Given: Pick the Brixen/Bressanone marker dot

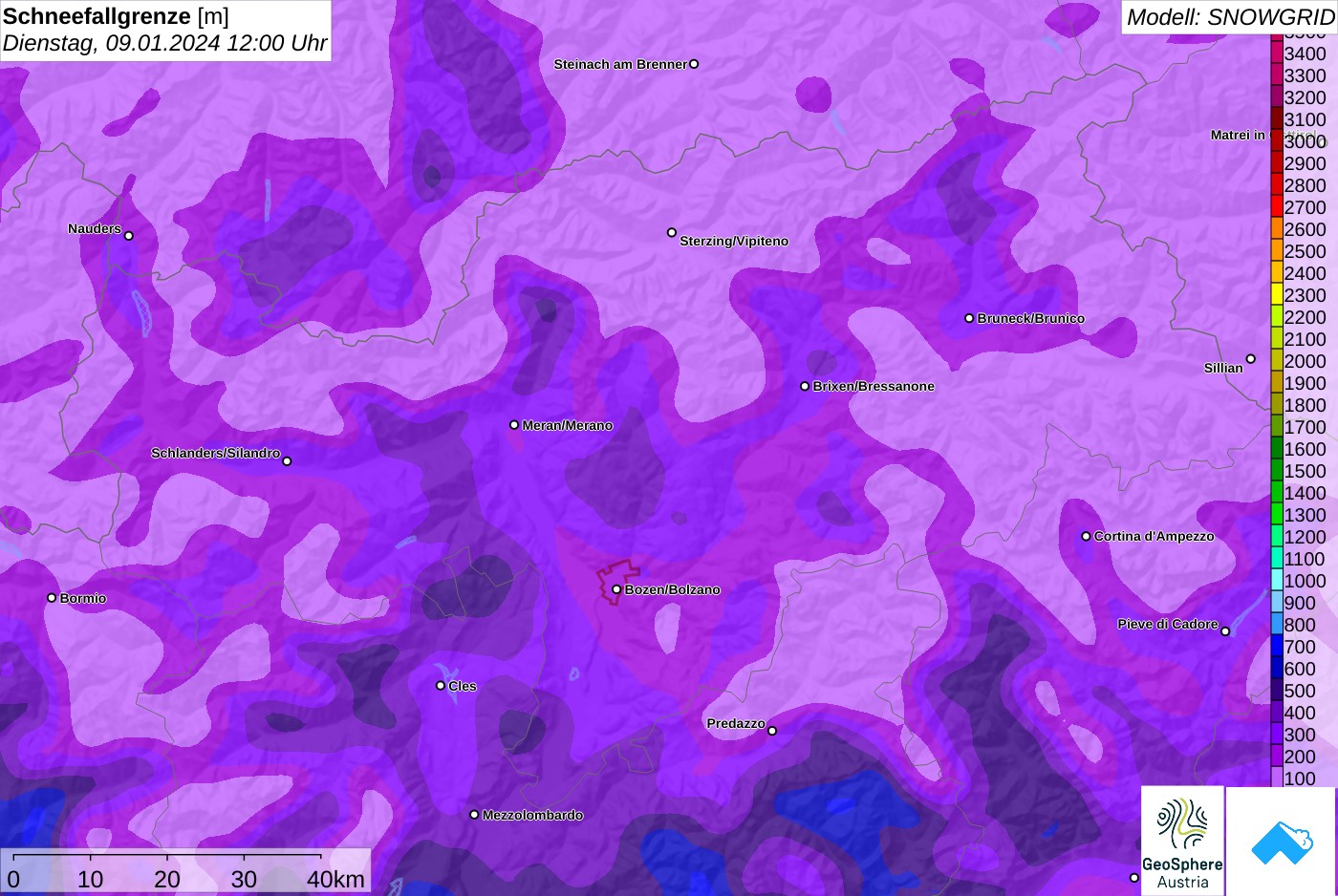Looking at the screenshot, I should 805,386.
